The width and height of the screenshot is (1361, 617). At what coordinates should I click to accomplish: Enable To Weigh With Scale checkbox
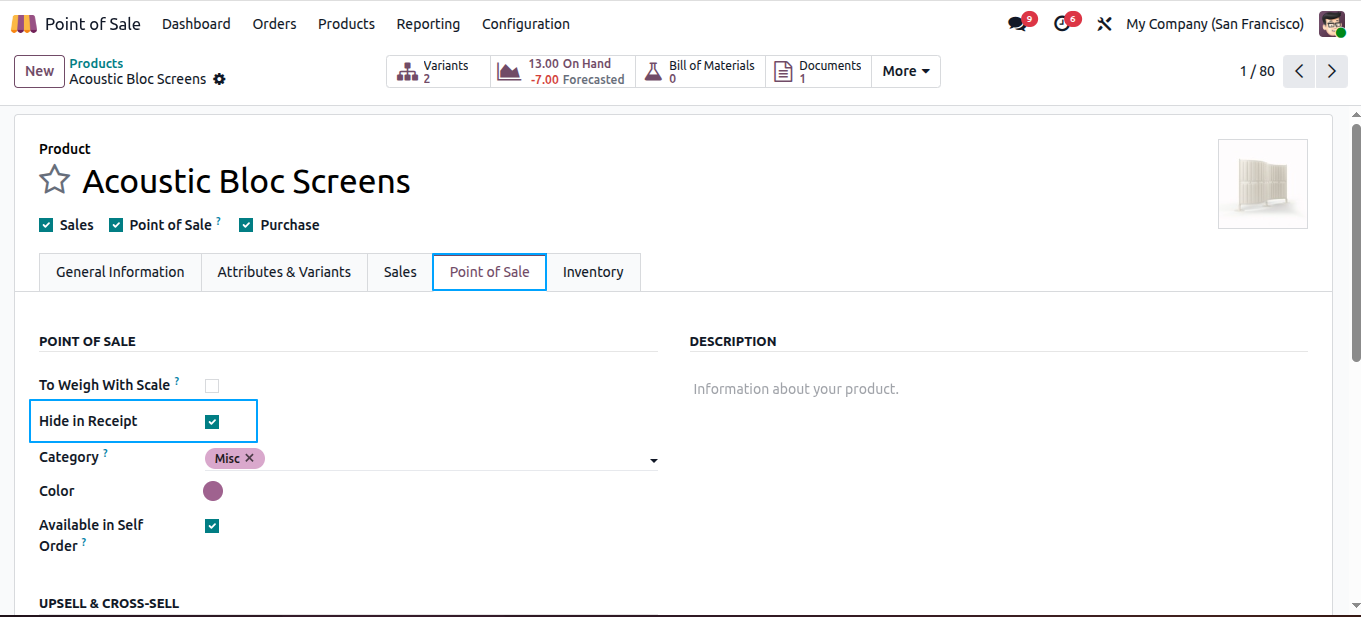[x=212, y=386]
